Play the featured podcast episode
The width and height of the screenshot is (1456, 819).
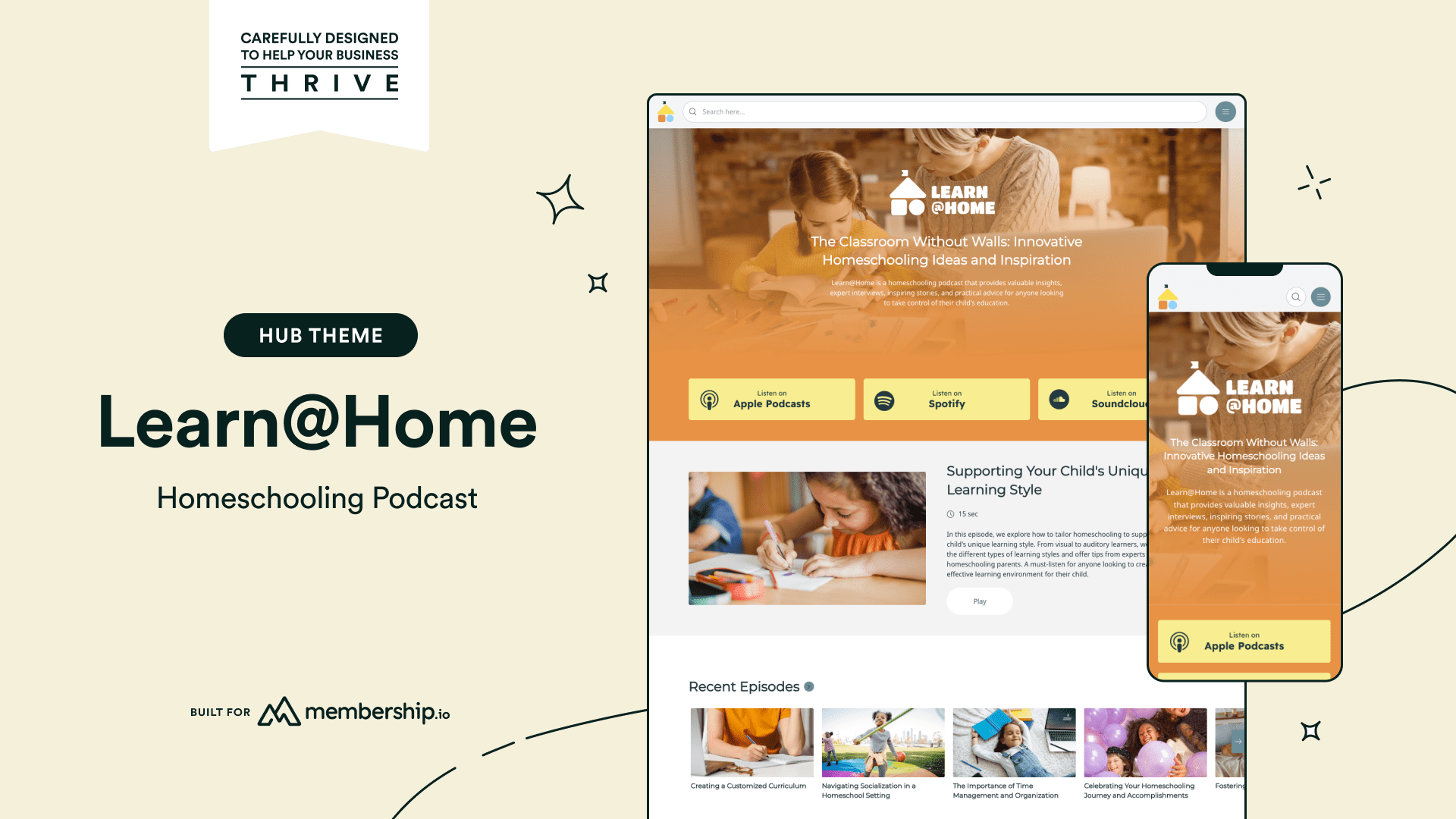[979, 601]
